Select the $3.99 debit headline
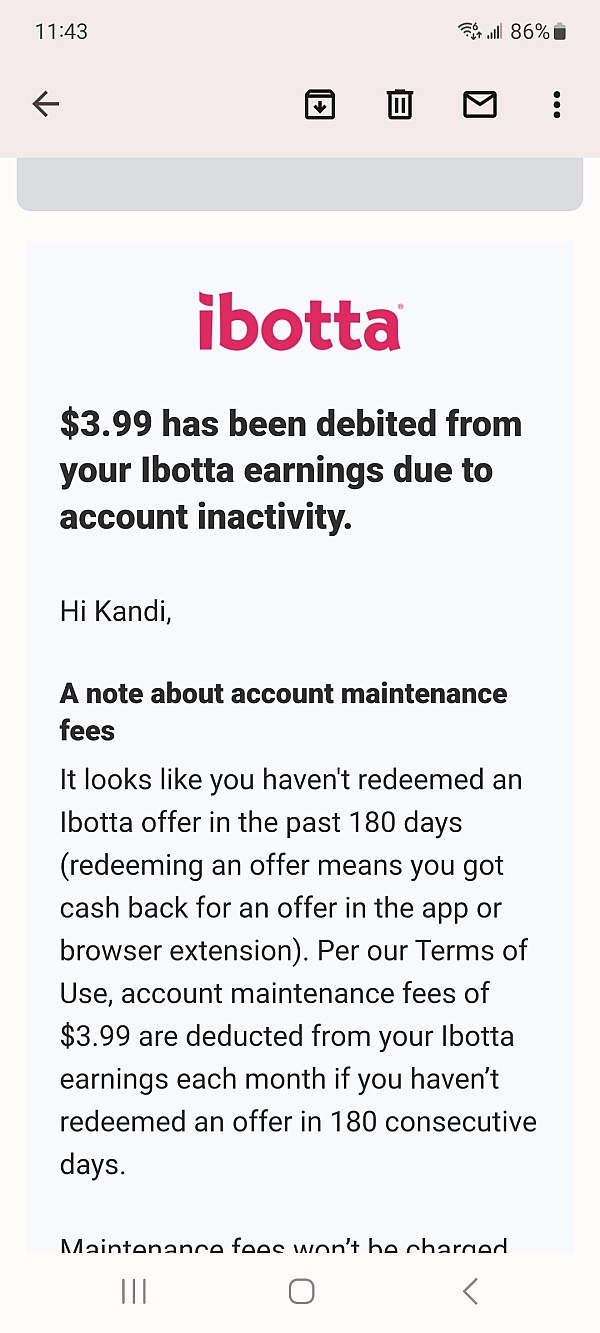 pos(290,470)
